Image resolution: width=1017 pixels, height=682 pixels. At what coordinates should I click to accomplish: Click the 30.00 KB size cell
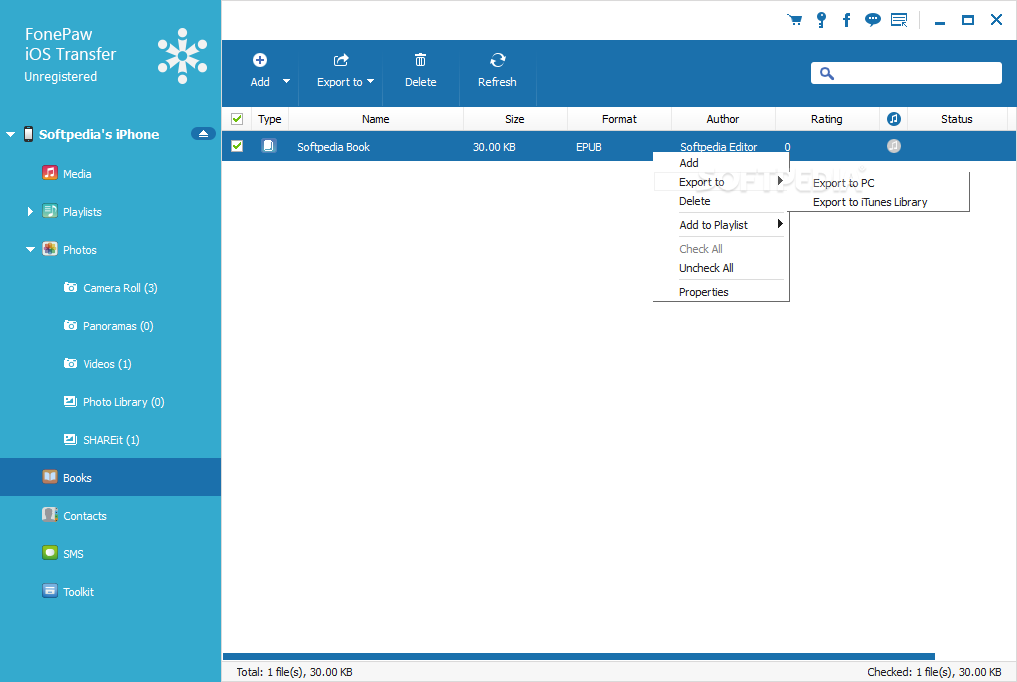click(x=494, y=147)
